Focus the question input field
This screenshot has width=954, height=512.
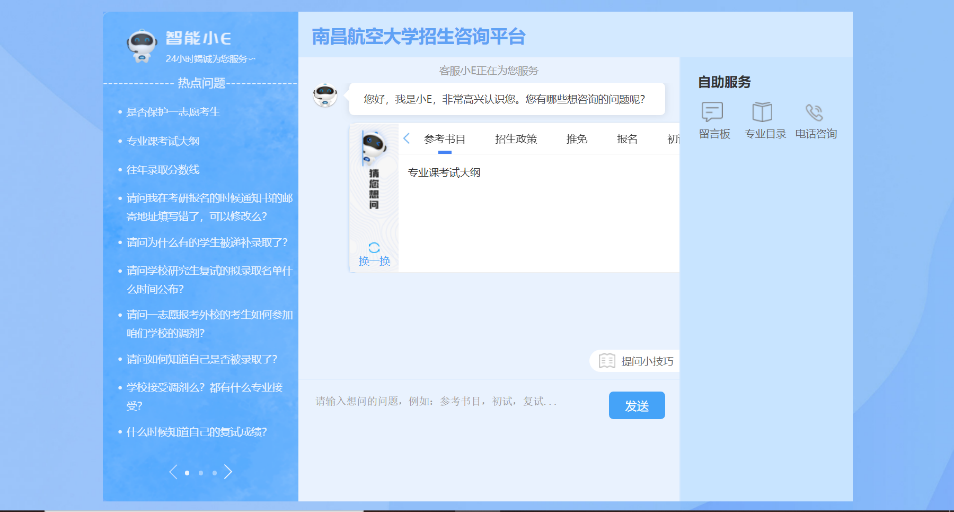pos(456,401)
